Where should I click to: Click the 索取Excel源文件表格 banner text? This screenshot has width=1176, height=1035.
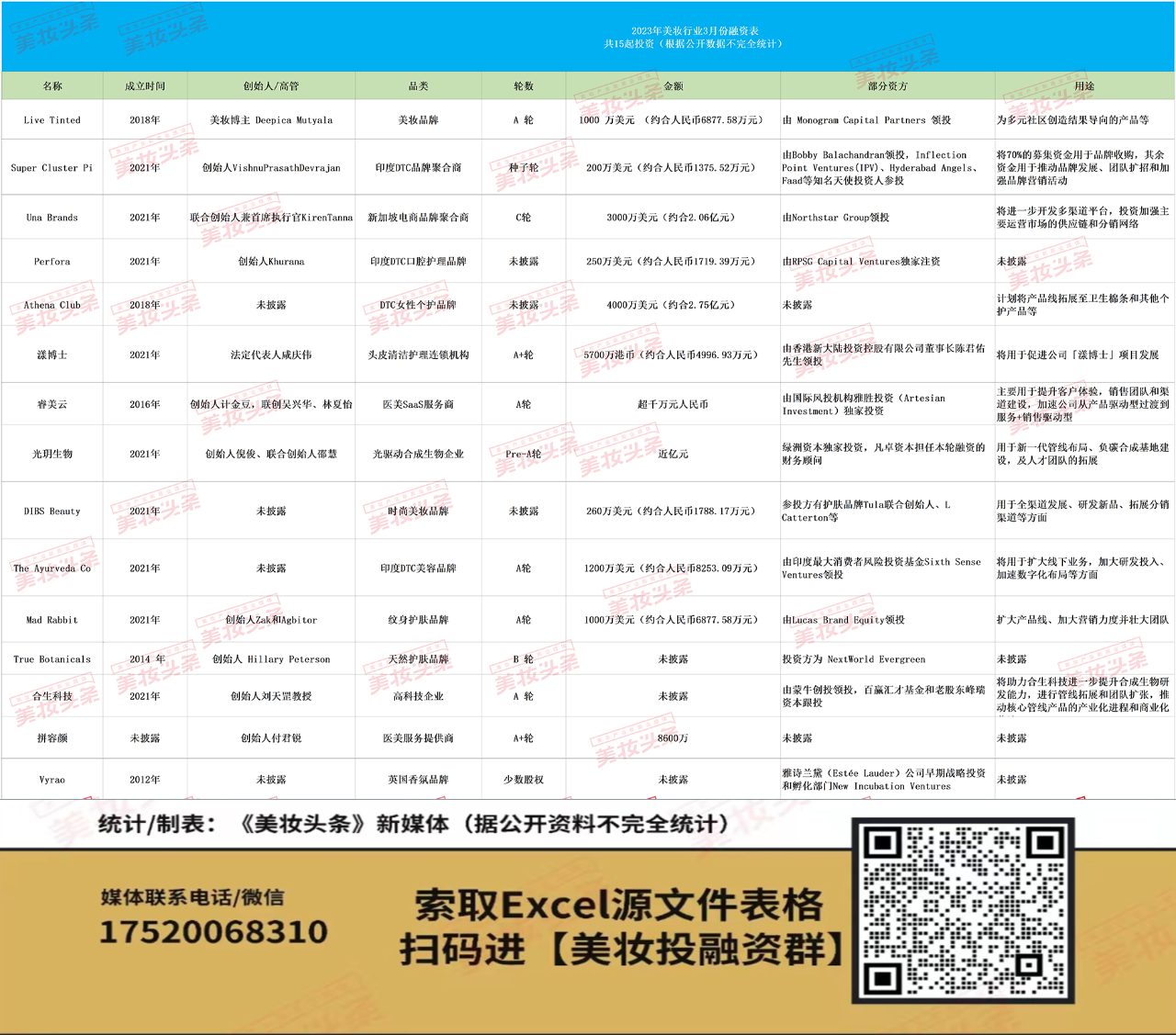[x=618, y=906]
